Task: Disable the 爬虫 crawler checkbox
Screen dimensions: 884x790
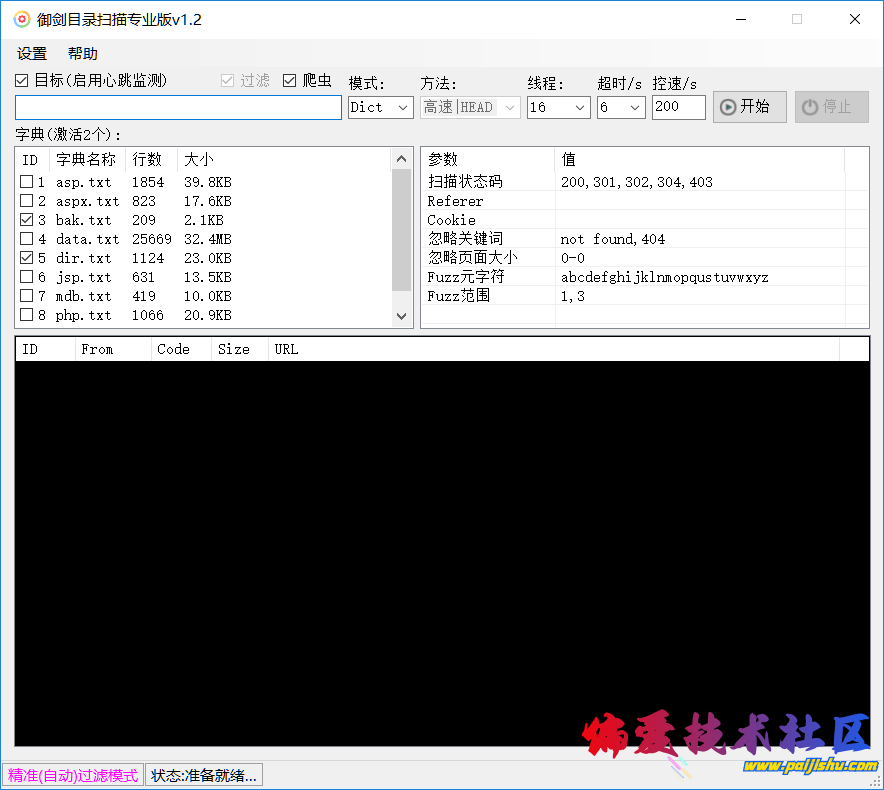Action: point(290,80)
